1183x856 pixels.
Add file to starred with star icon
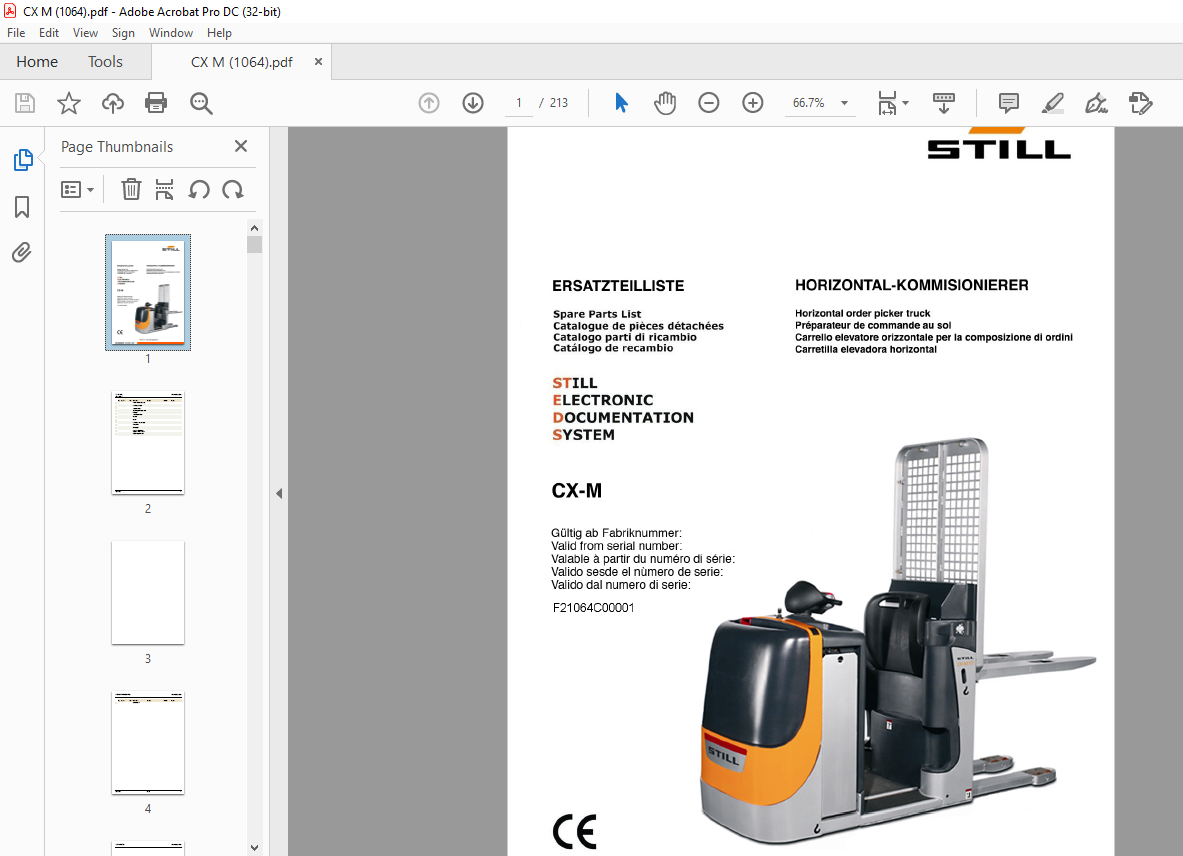tap(69, 103)
